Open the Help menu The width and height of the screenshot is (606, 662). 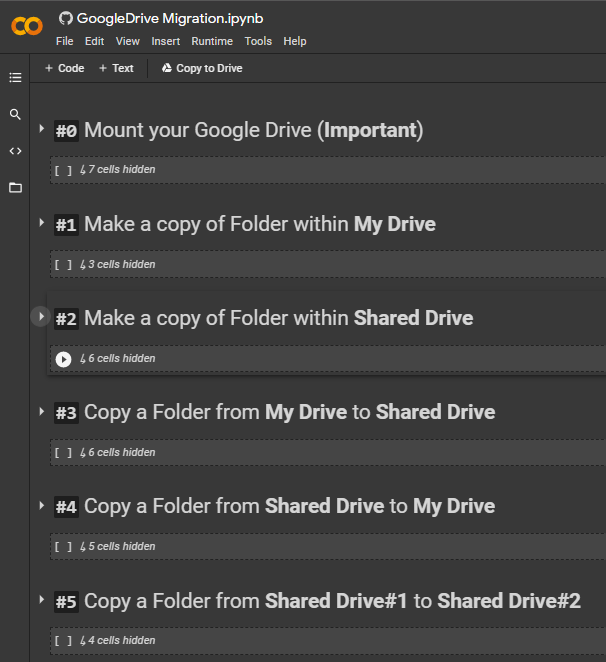pyautogui.click(x=295, y=41)
